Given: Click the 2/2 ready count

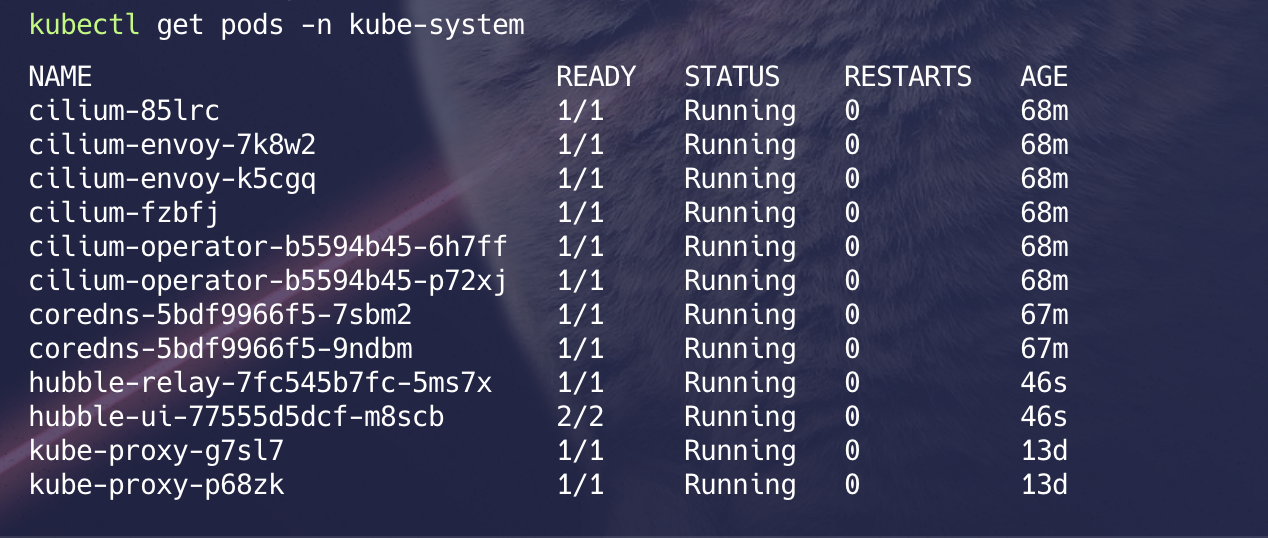Looking at the screenshot, I should [580, 417].
